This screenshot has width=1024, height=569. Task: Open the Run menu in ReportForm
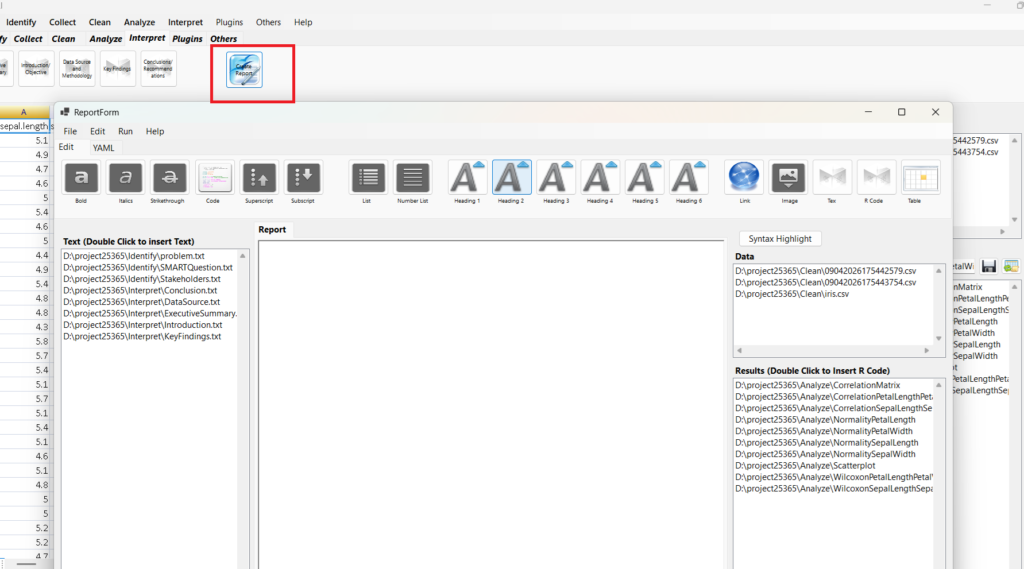(x=125, y=131)
